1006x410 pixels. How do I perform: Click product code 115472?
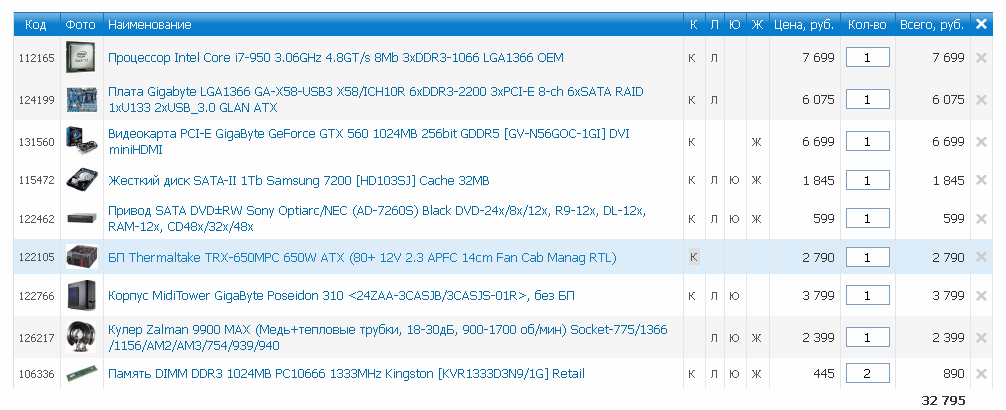tap(37, 181)
